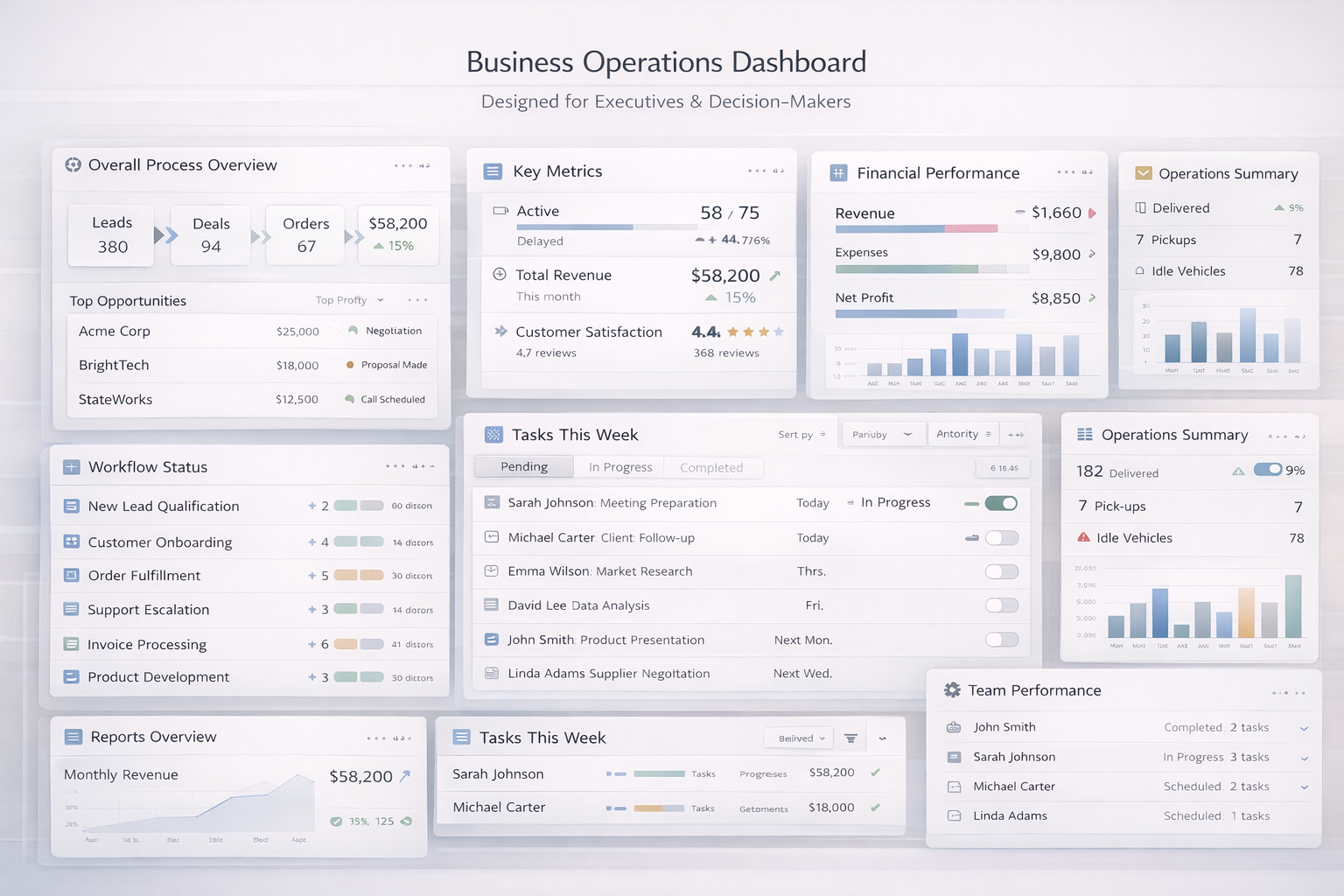Click the Reports Overview document icon
Viewport: 1344px width, 896px height.
pos(73,737)
